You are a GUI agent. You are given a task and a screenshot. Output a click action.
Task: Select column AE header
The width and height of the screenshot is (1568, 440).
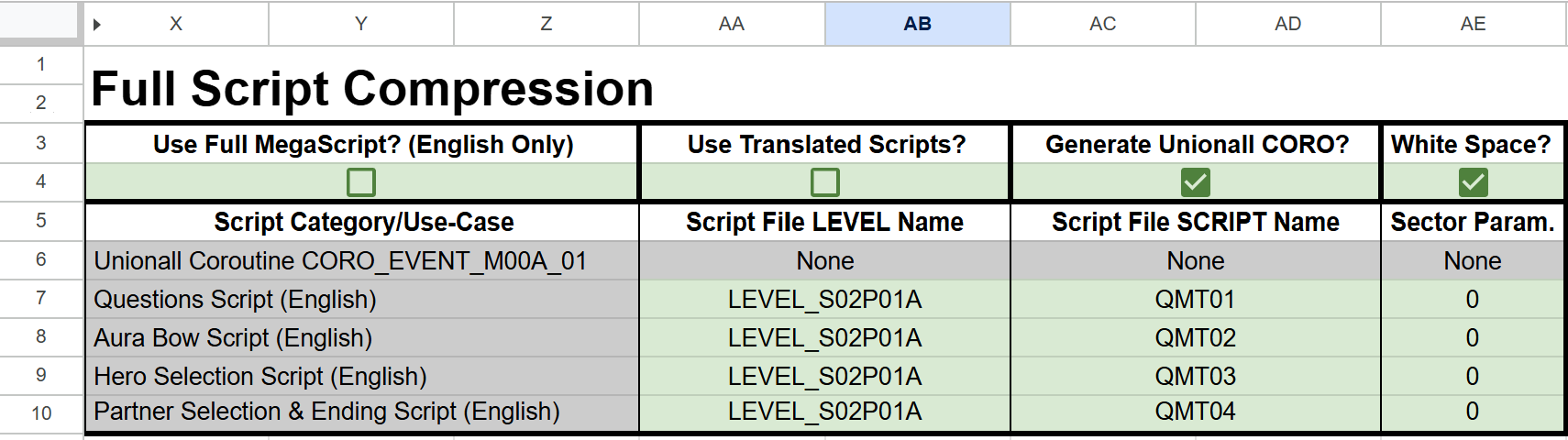point(1473,24)
